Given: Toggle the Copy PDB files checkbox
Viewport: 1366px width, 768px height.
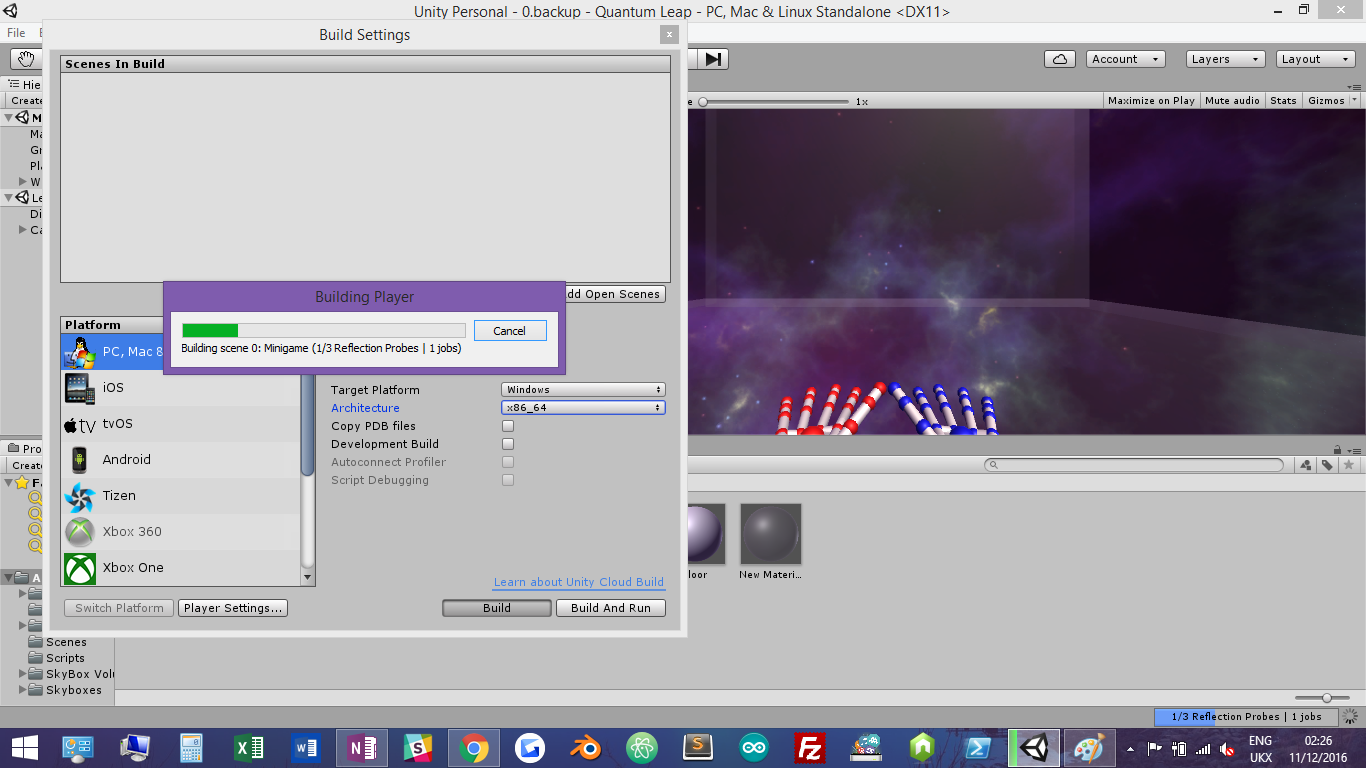Looking at the screenshot, I should pos(508,426).
